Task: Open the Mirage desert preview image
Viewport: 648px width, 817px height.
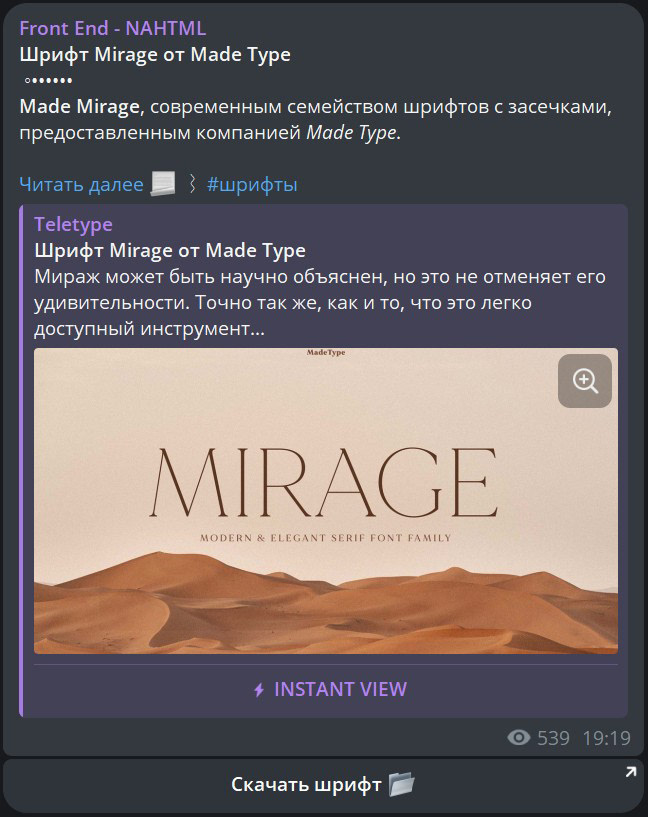Action: tap(326, 501)
